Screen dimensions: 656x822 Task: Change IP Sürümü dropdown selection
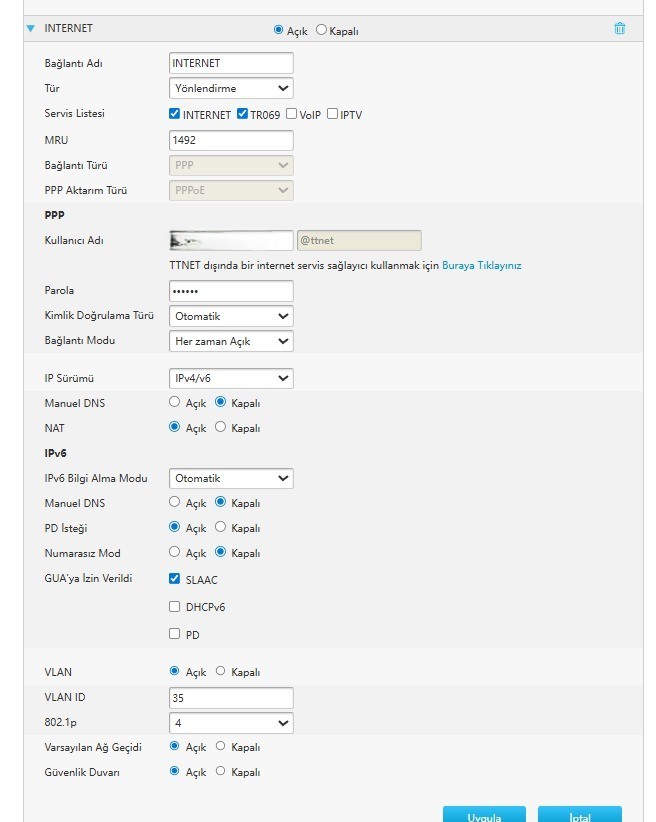click(x=231, y=378)
